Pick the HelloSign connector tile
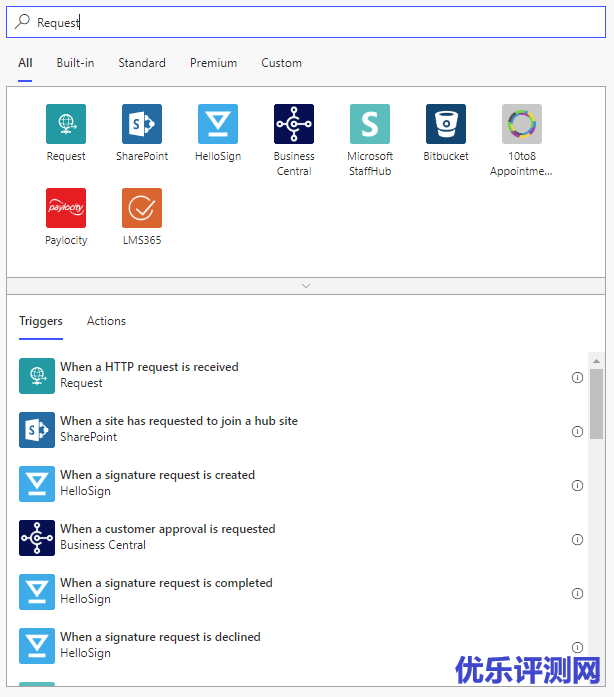This screenshot has width=614, height=697. point(218,124)
